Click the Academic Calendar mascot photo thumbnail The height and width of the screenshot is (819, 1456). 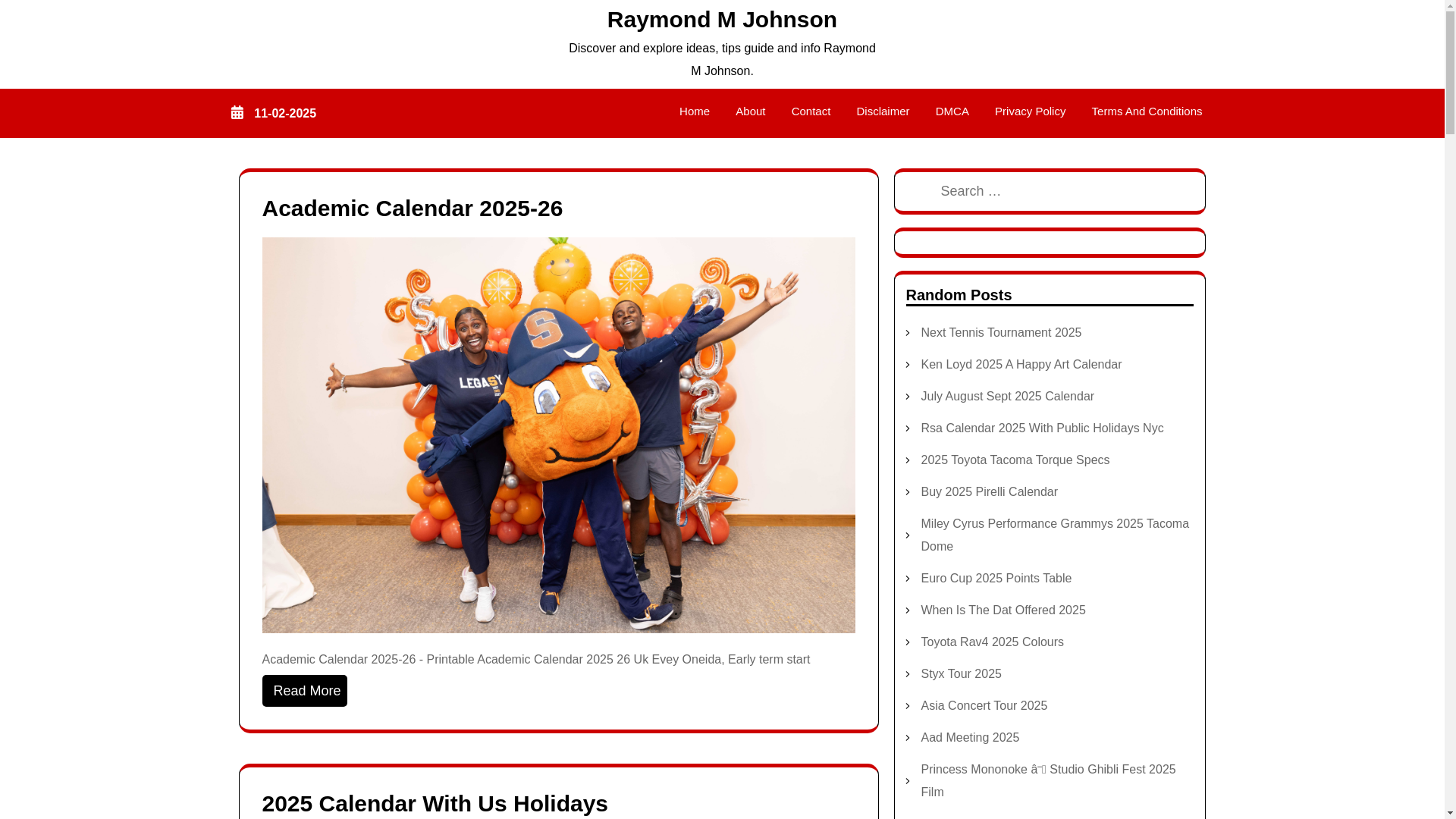558,435
